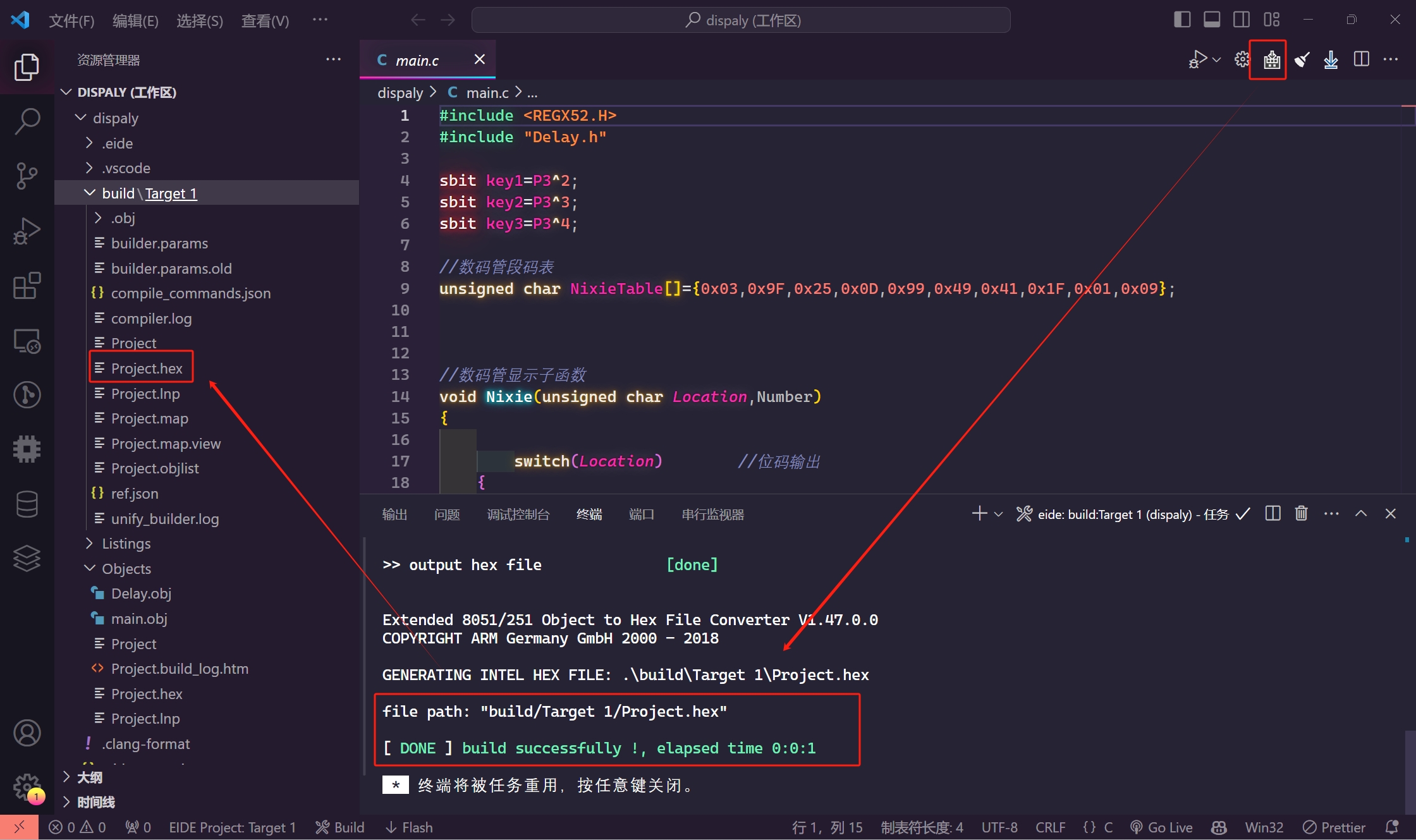
Task: Collapse the dispaly folder
Action: (x=81, y=118)
